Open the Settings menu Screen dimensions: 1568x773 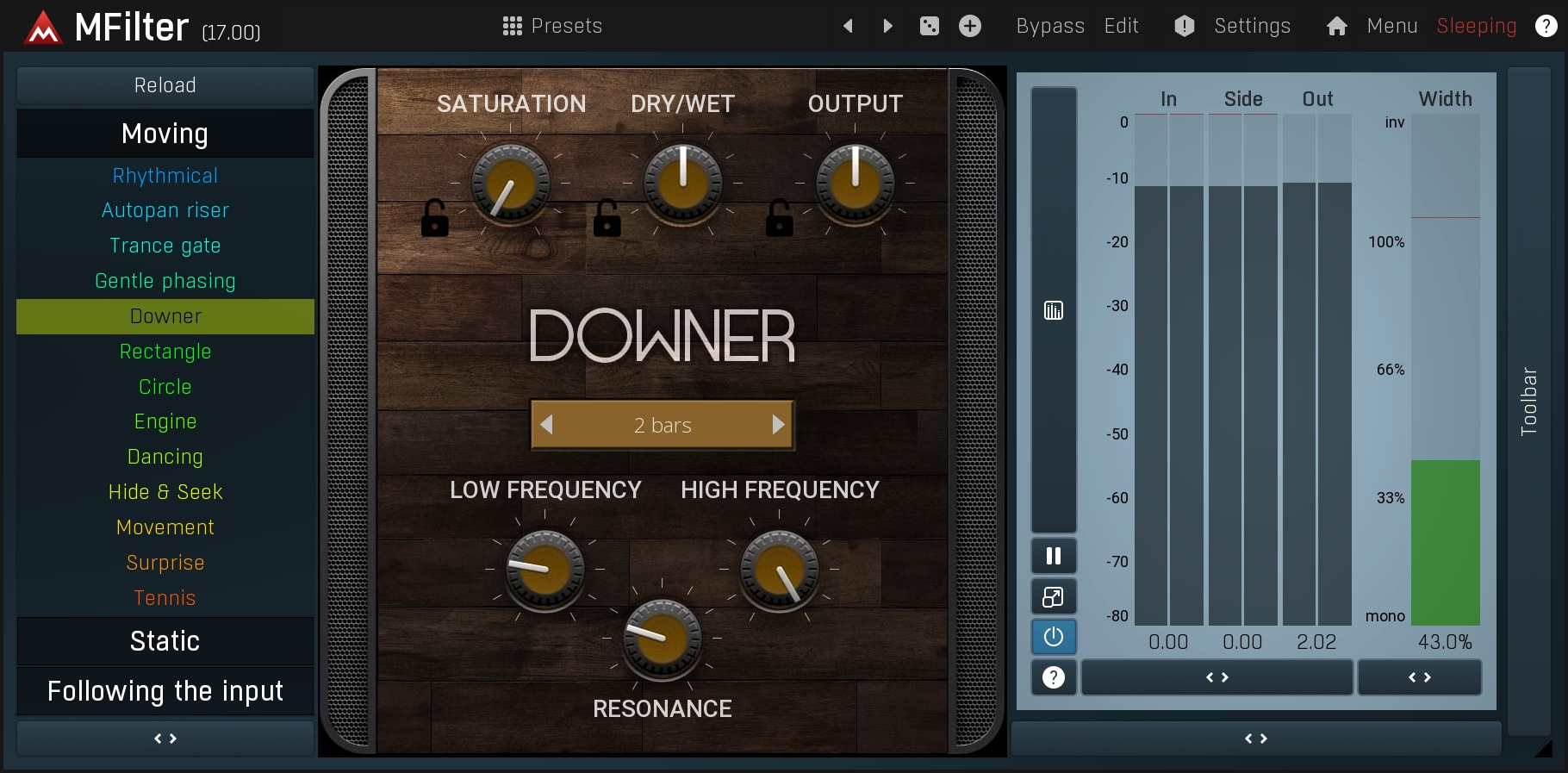[1252, 26]
